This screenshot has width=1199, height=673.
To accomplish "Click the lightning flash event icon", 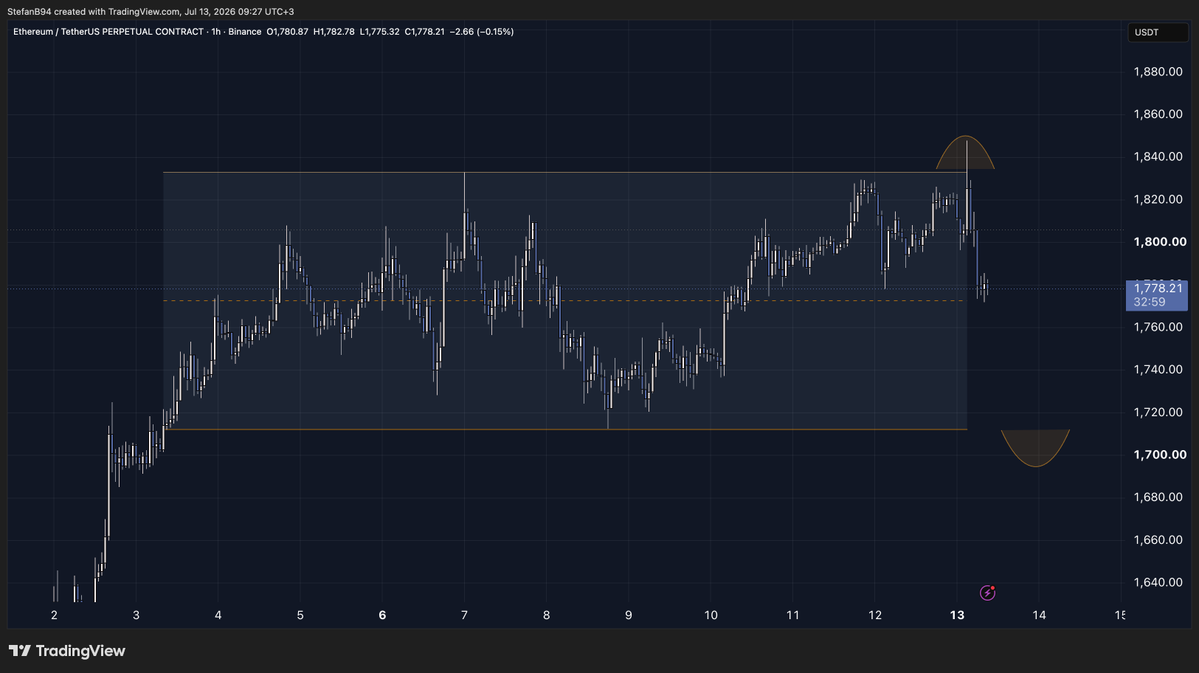I will pyautogui.click(x=987, y=593).
